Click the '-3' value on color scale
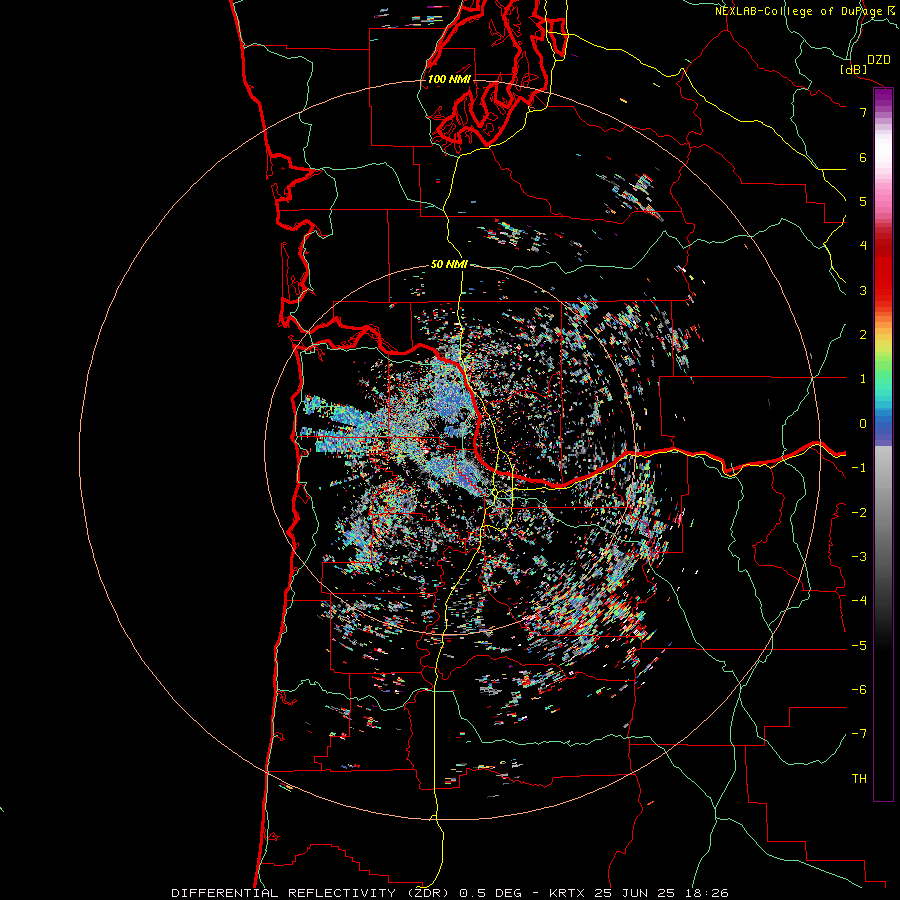The width and height of the screenshot is (900, 900). tap(859, 557)
